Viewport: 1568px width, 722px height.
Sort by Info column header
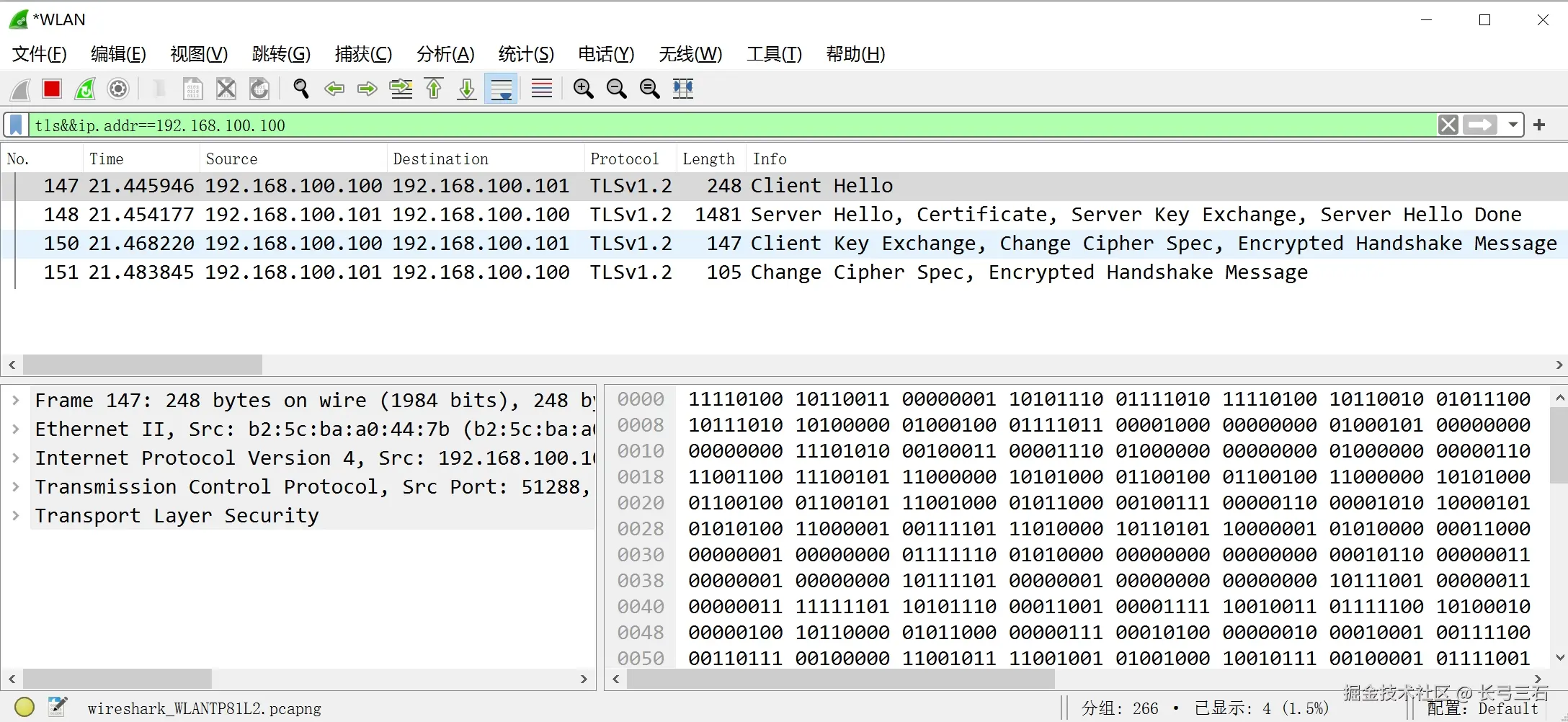coord(1157,159)
